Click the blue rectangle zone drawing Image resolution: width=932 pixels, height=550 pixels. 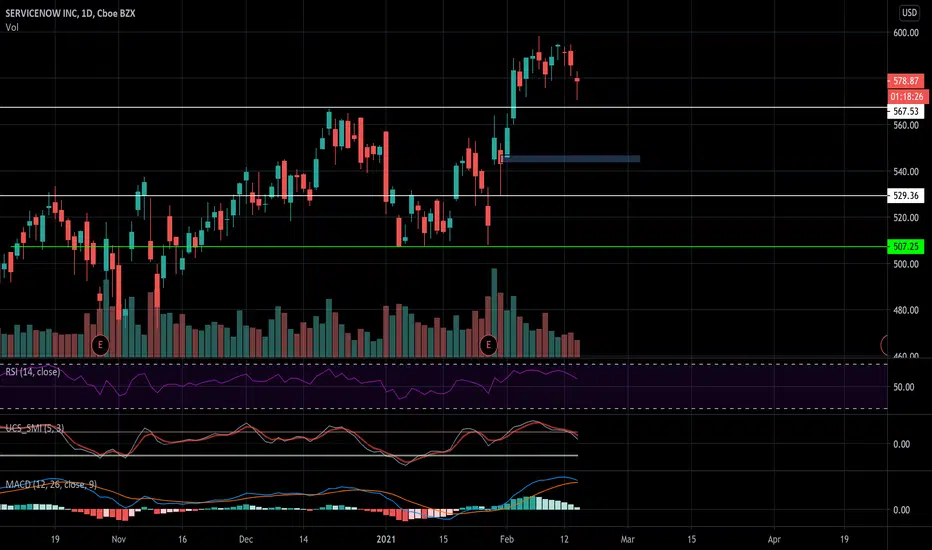[571, 159]
